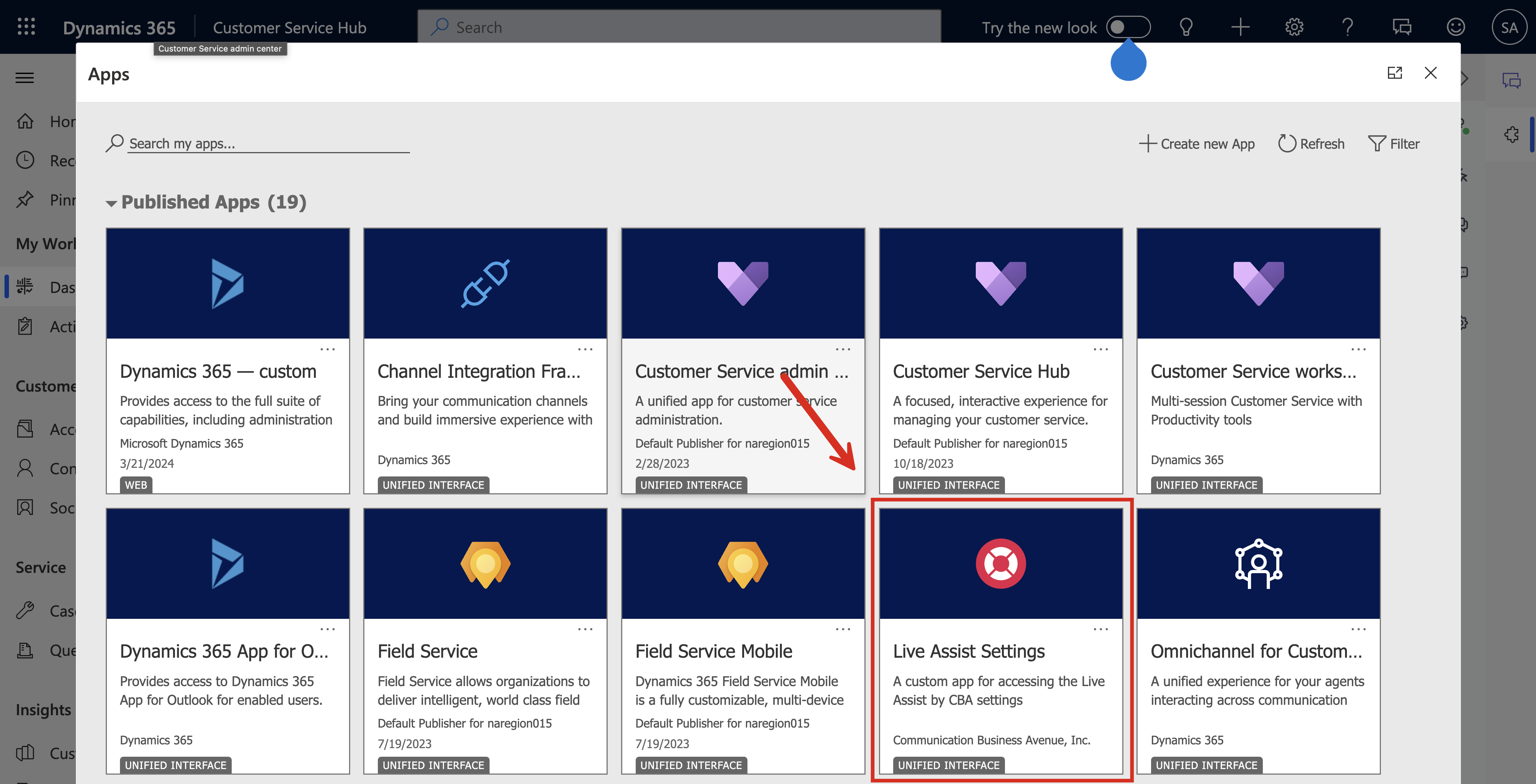Click the Customer Service admin center app icon
The image size is (1536, 784).
tap(743, 283)
